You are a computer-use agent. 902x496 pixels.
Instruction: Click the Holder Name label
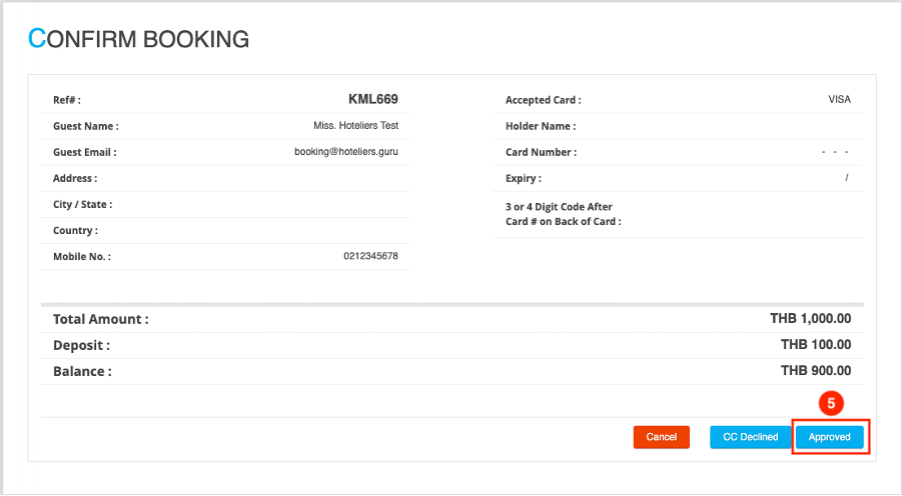click(540, 126)
